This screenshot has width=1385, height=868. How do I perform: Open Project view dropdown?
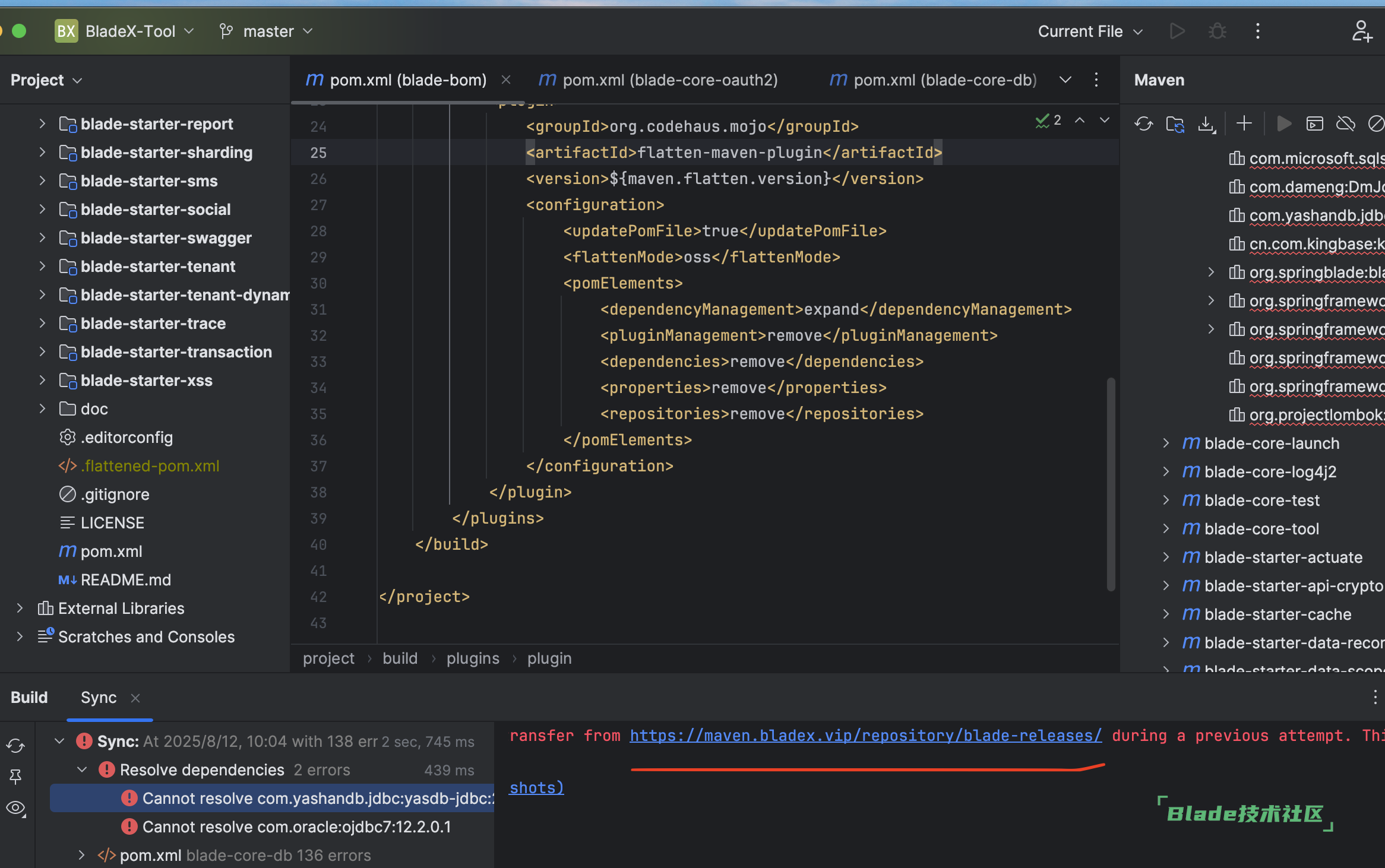point(46,80)
